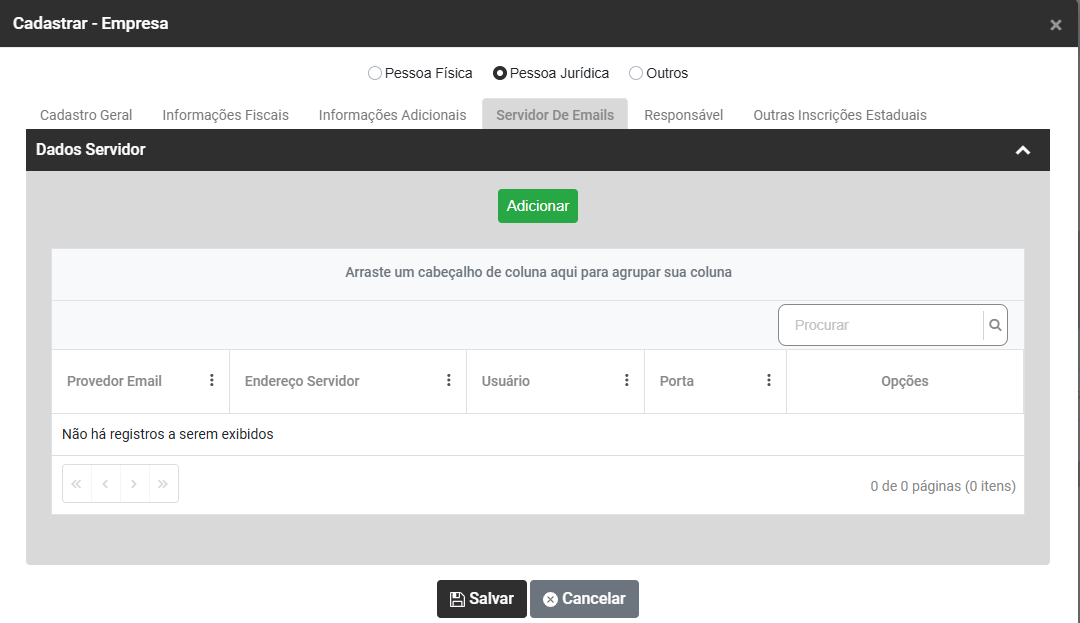Click the column grouping drop area text

[x=538, y=272]
